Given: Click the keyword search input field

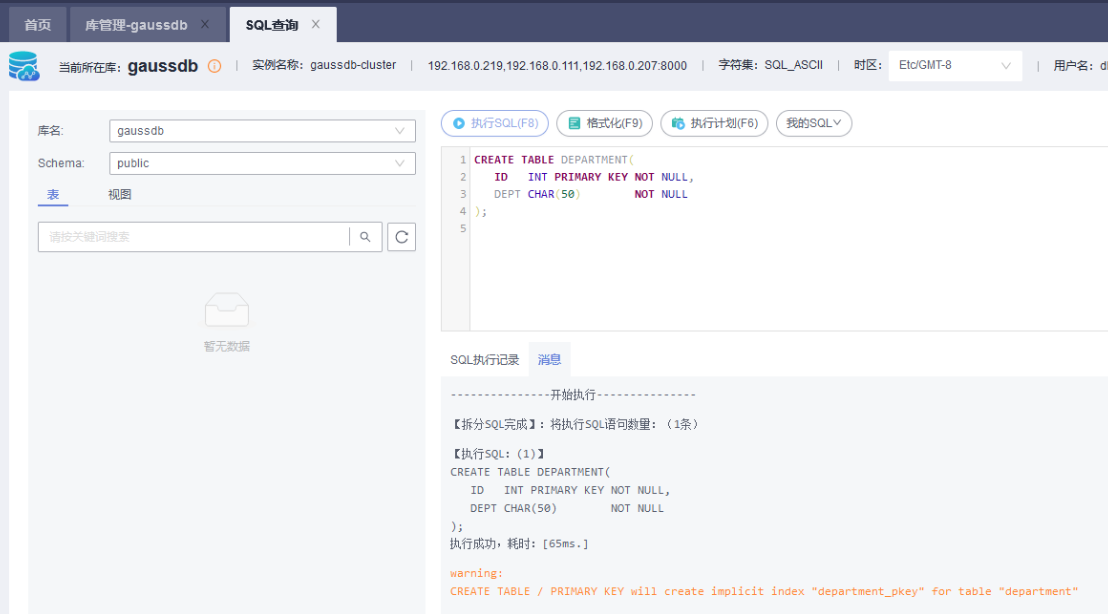Looking at the screenshot, I should click(x=194, y=237).
